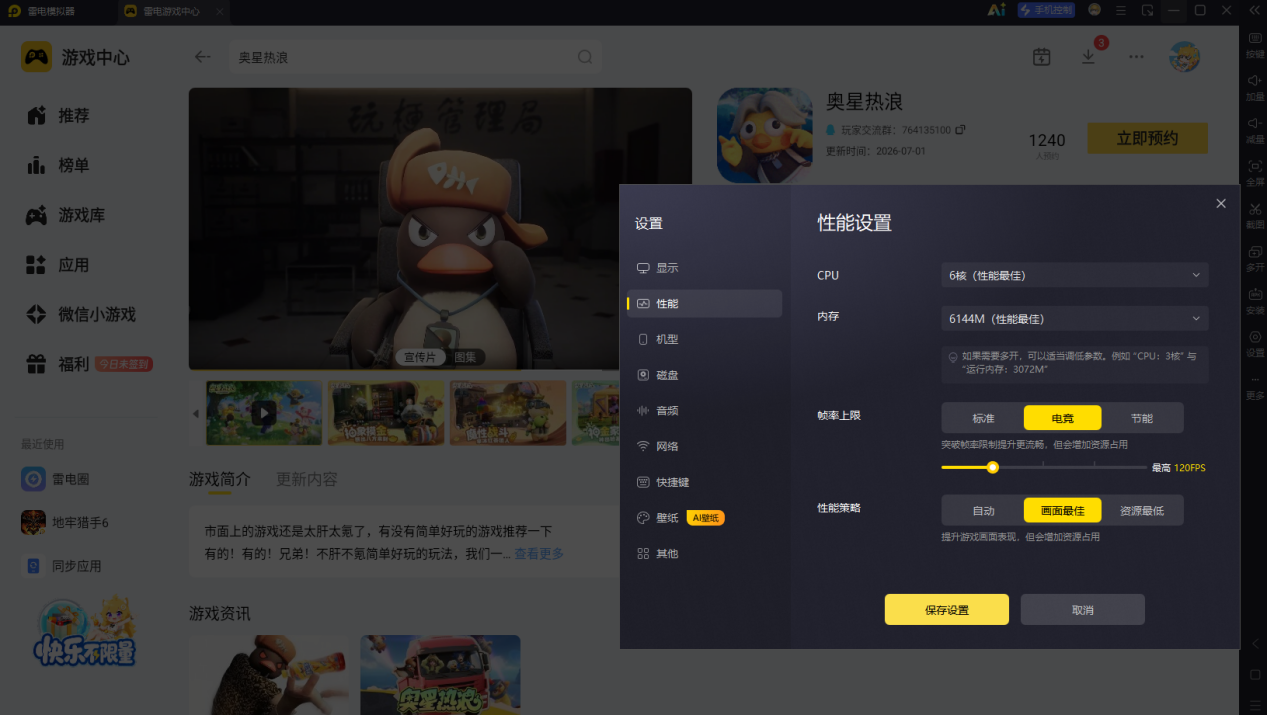Click the frame rate slider handle
The height and width of the screenshot is (715, 1267).
992,467
